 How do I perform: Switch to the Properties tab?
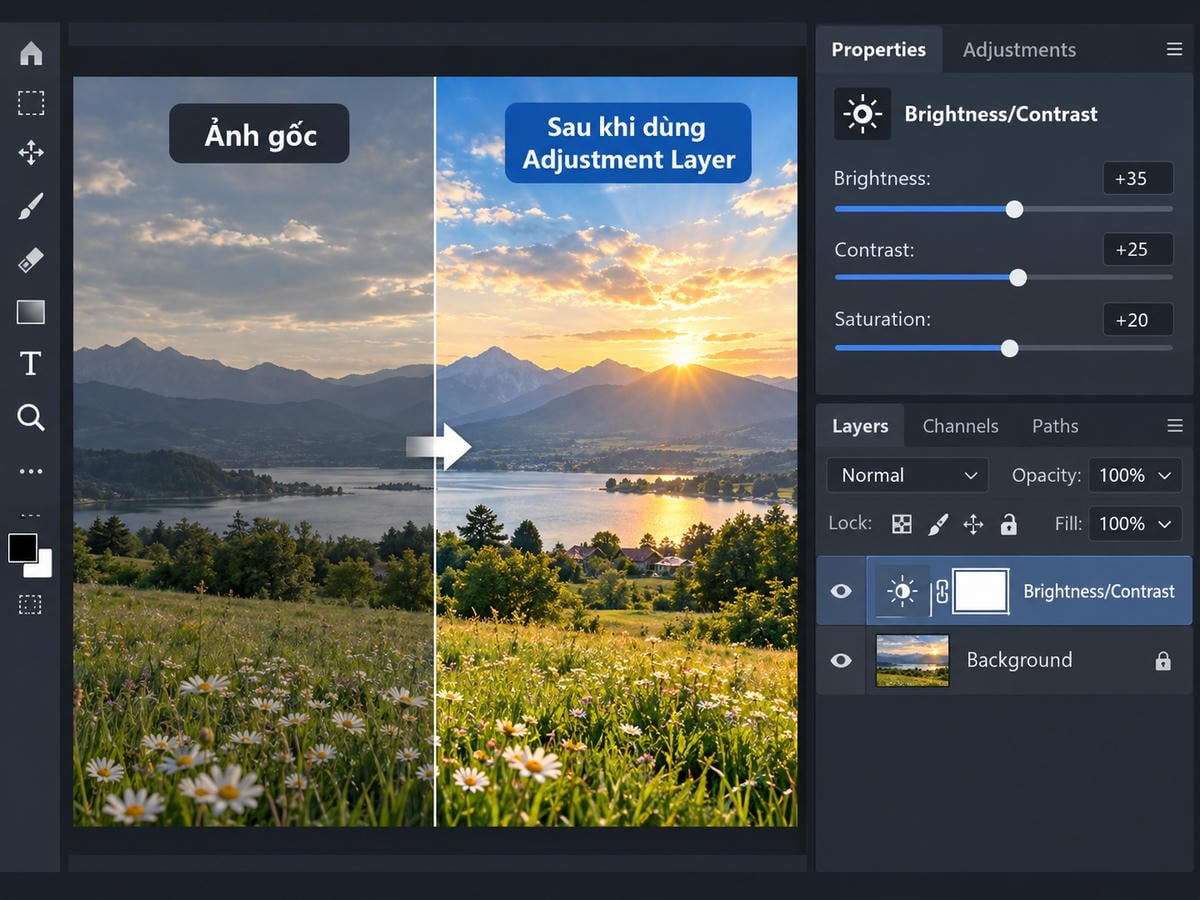[879, 49]
